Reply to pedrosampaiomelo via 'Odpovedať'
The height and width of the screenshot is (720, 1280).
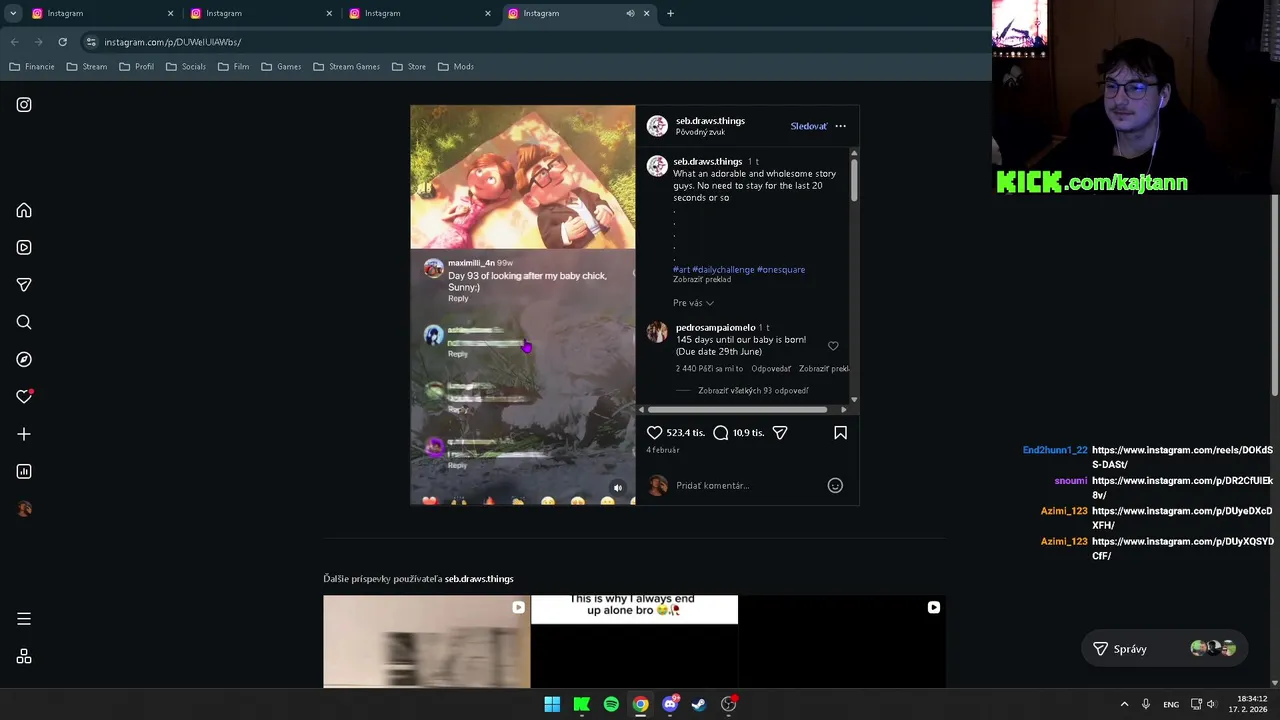(771, 369)
